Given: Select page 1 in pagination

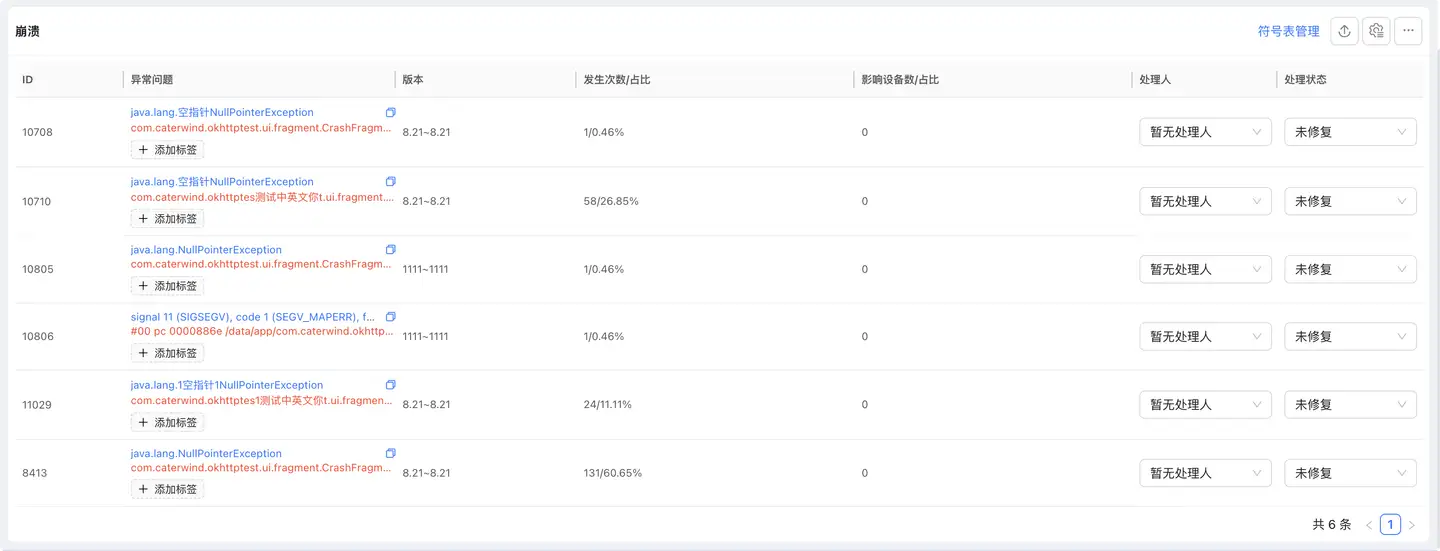Looking at the screenshot, I should [x=1390, y=524].
